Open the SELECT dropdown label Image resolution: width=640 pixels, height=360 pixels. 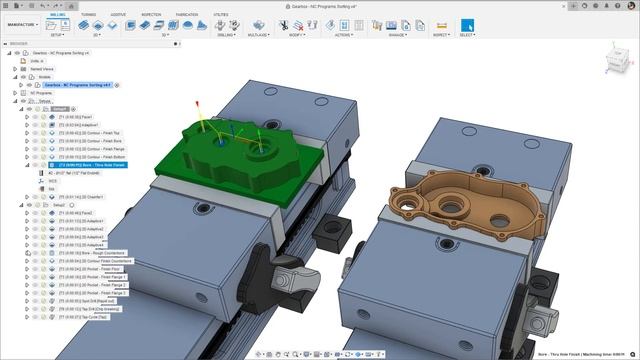pos(467,35)
